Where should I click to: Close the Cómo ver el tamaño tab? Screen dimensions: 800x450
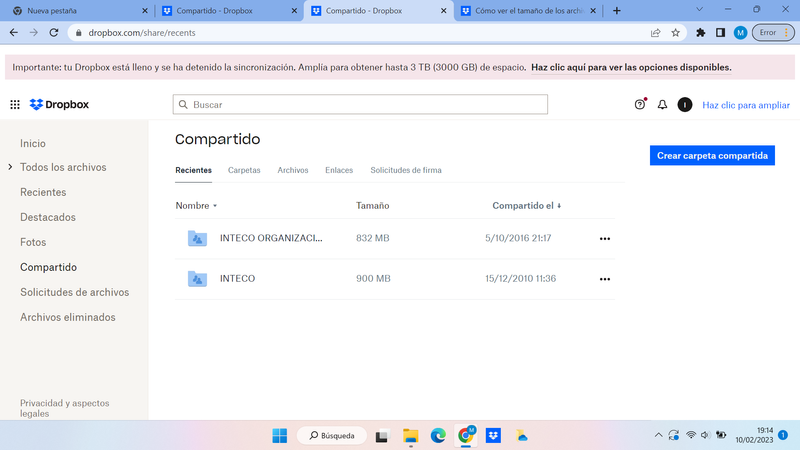point(593,11)
